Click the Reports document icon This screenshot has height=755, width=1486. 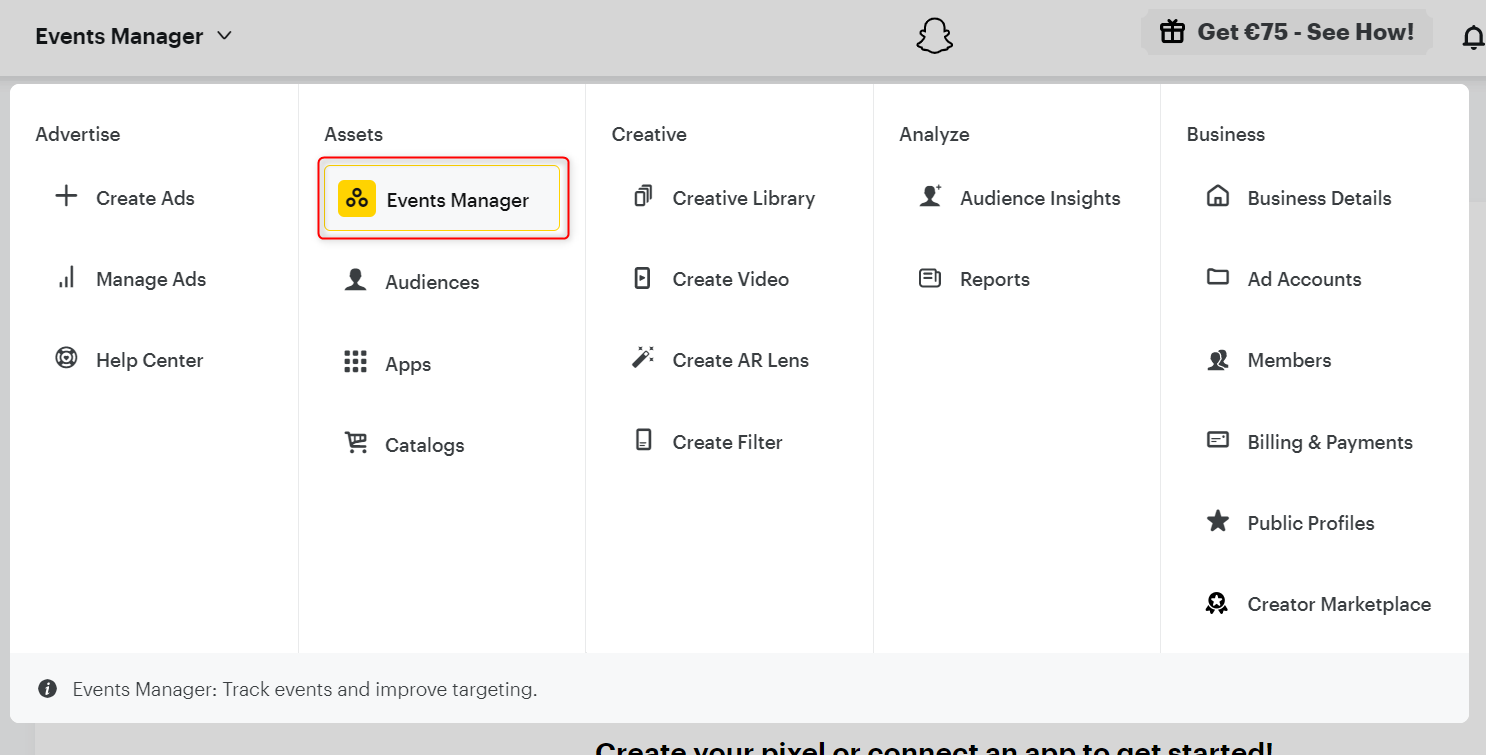pos(930,278)
